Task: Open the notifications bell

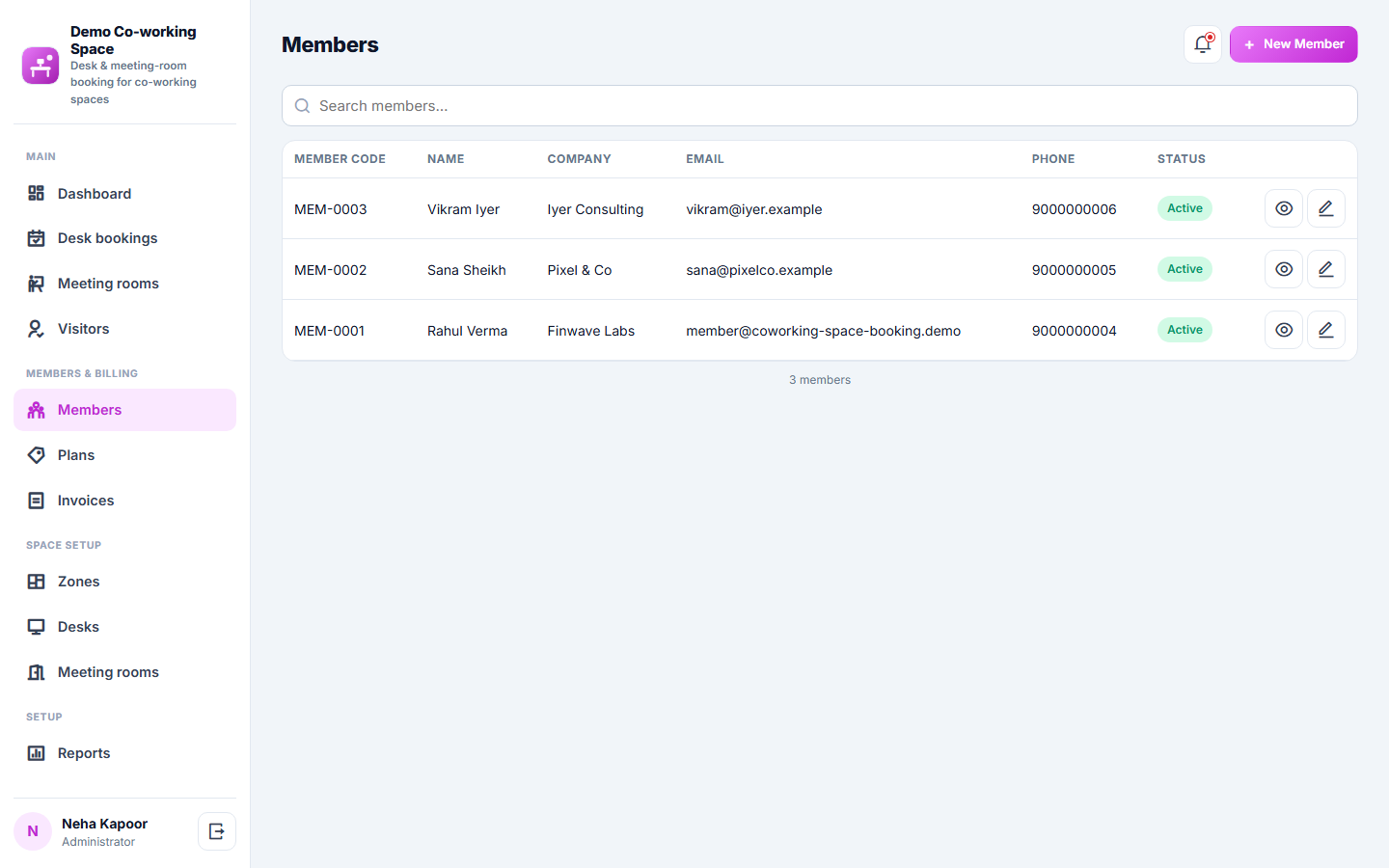Action: pyautogui.click(x=1203, y=44)
